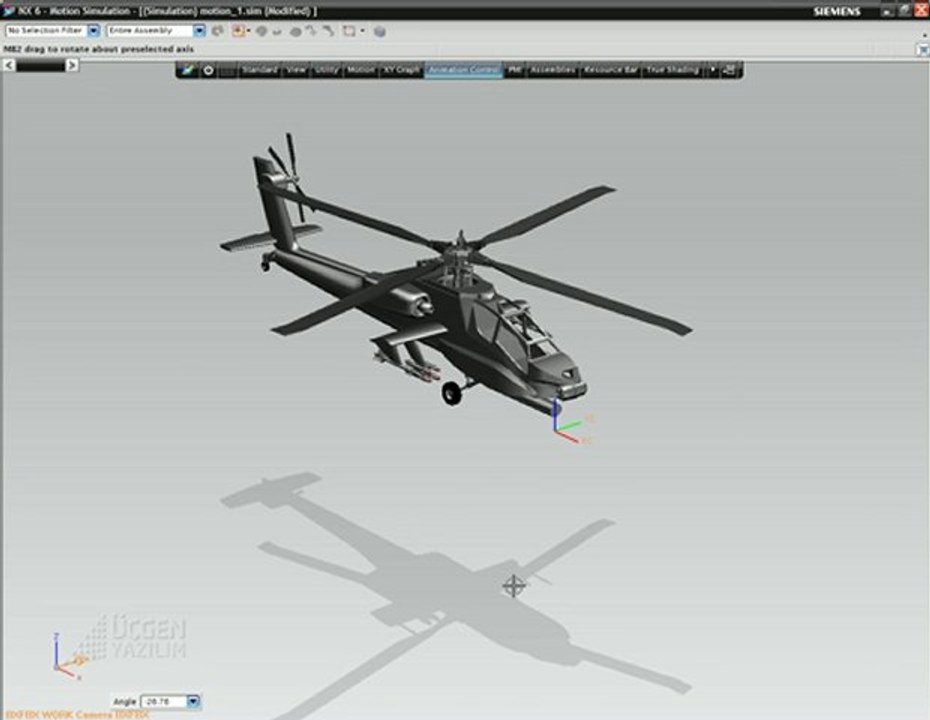The width and height of the screenshot is (930, 720).
Task: Open the Standard toolbar tab
Action: pyautogui.click(x=260, y=70)
